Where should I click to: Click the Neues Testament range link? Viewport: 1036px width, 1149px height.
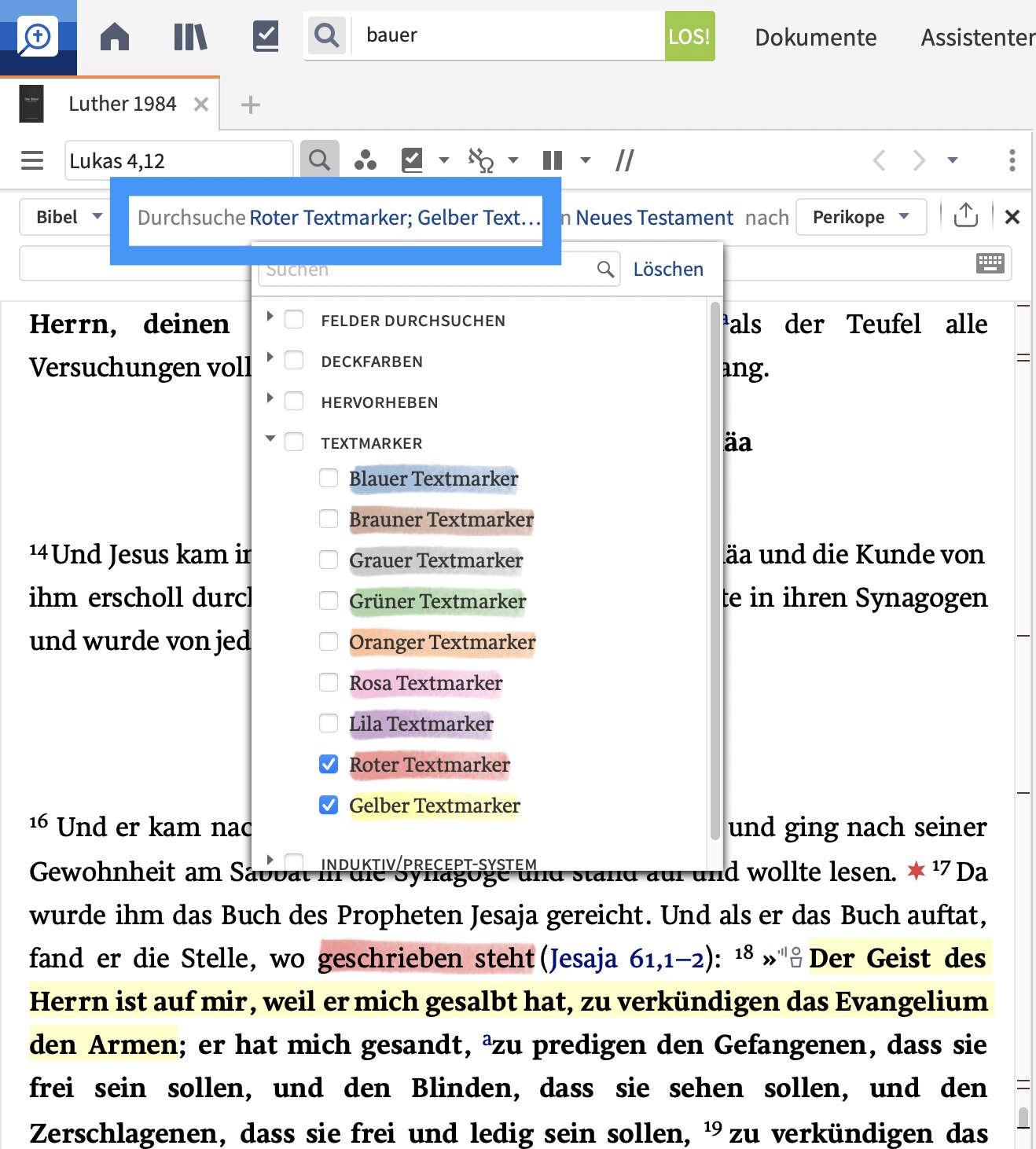(654, 218)
